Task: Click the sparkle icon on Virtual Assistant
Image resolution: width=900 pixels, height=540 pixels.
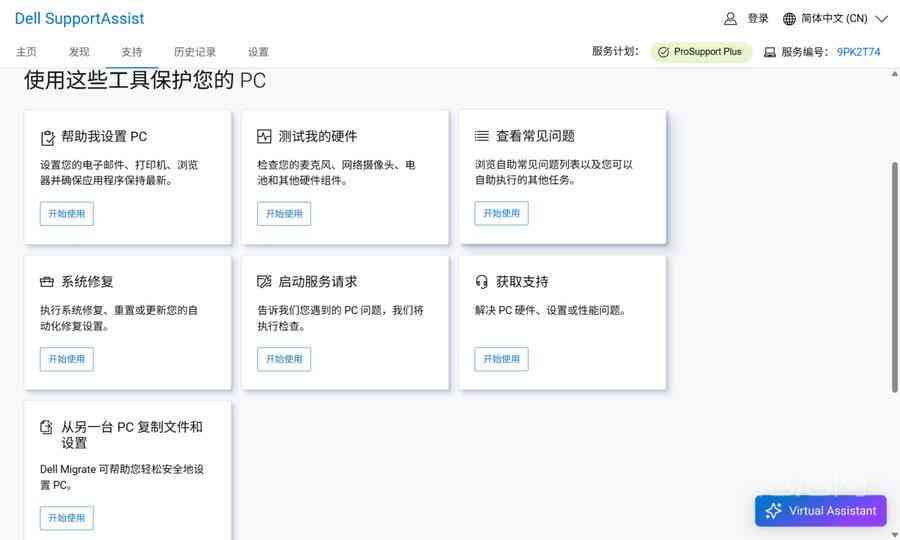Action: point(773,511)
